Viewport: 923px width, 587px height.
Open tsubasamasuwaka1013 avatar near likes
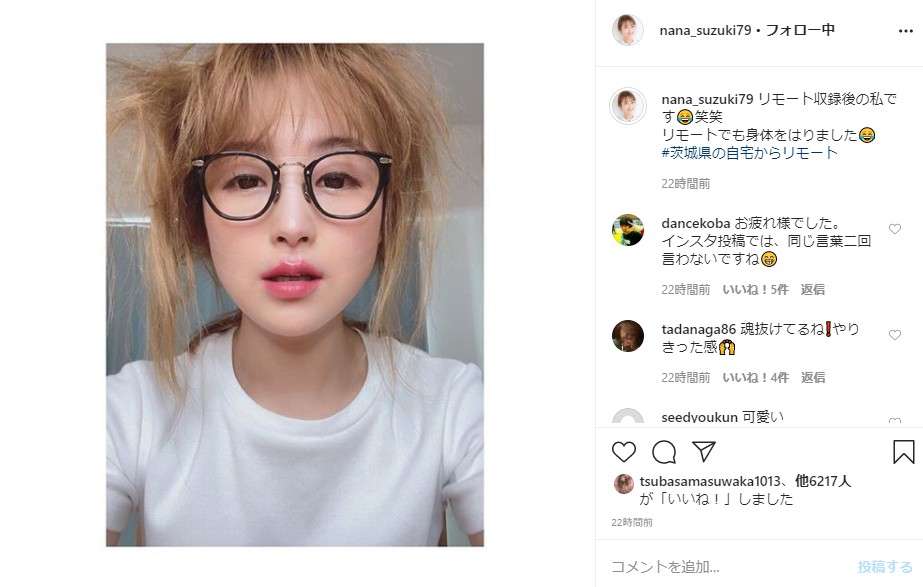623,484
